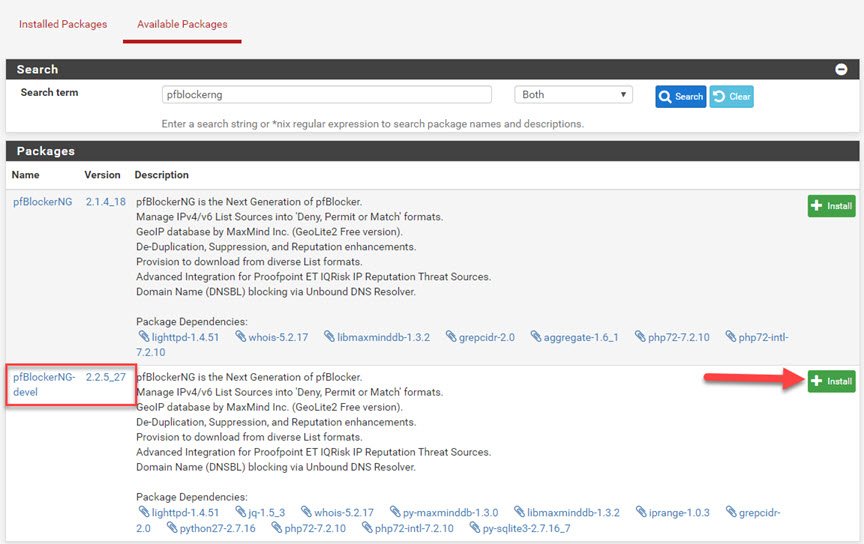Open libmaxminddb-1.3.2 dependency in pfBlockerNG-devel row
The width and height of the screenshot is (864, 544).
click(x=573, y=513)
